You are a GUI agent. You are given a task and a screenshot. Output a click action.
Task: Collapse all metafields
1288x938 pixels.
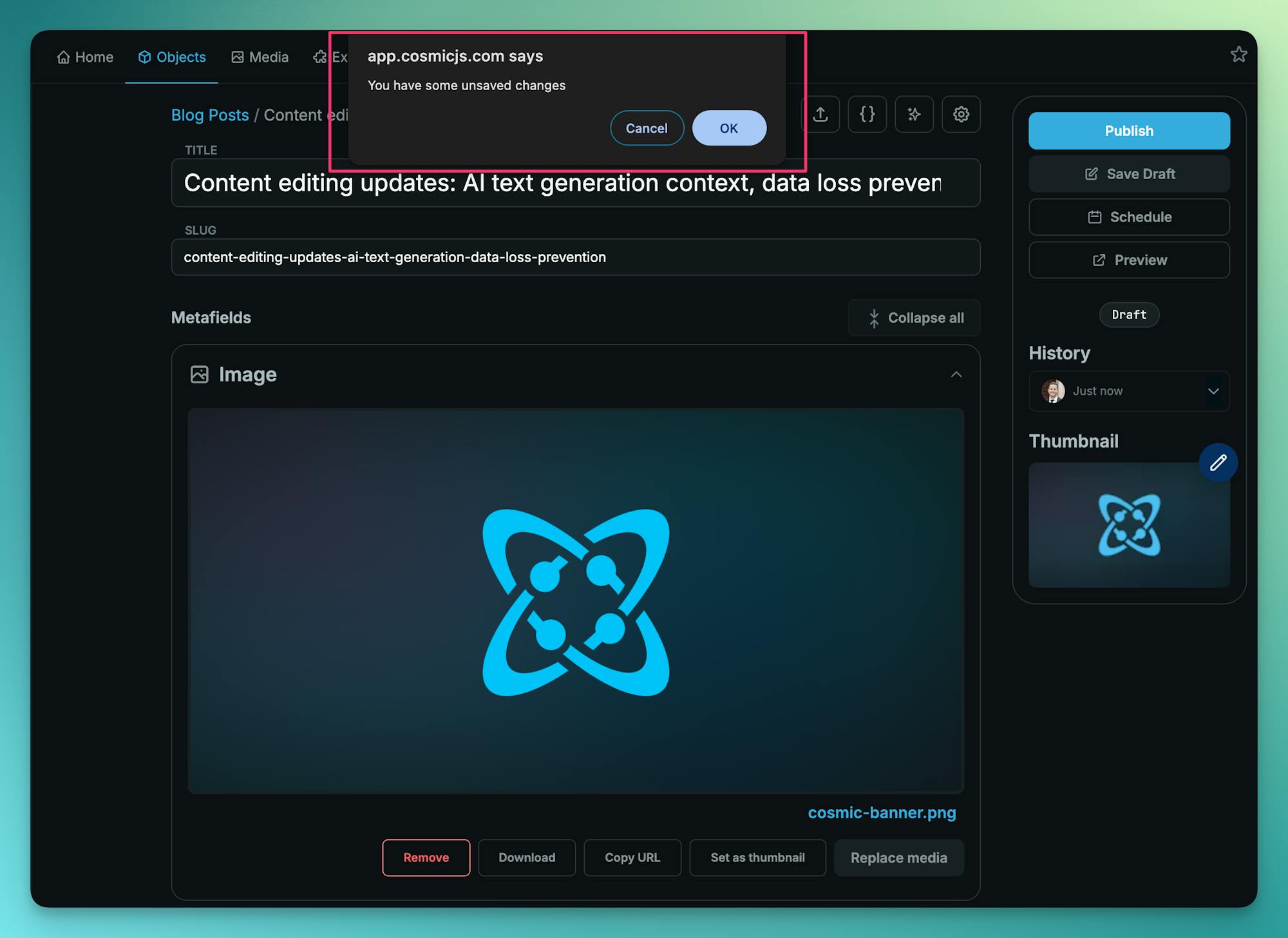(914, 318)
